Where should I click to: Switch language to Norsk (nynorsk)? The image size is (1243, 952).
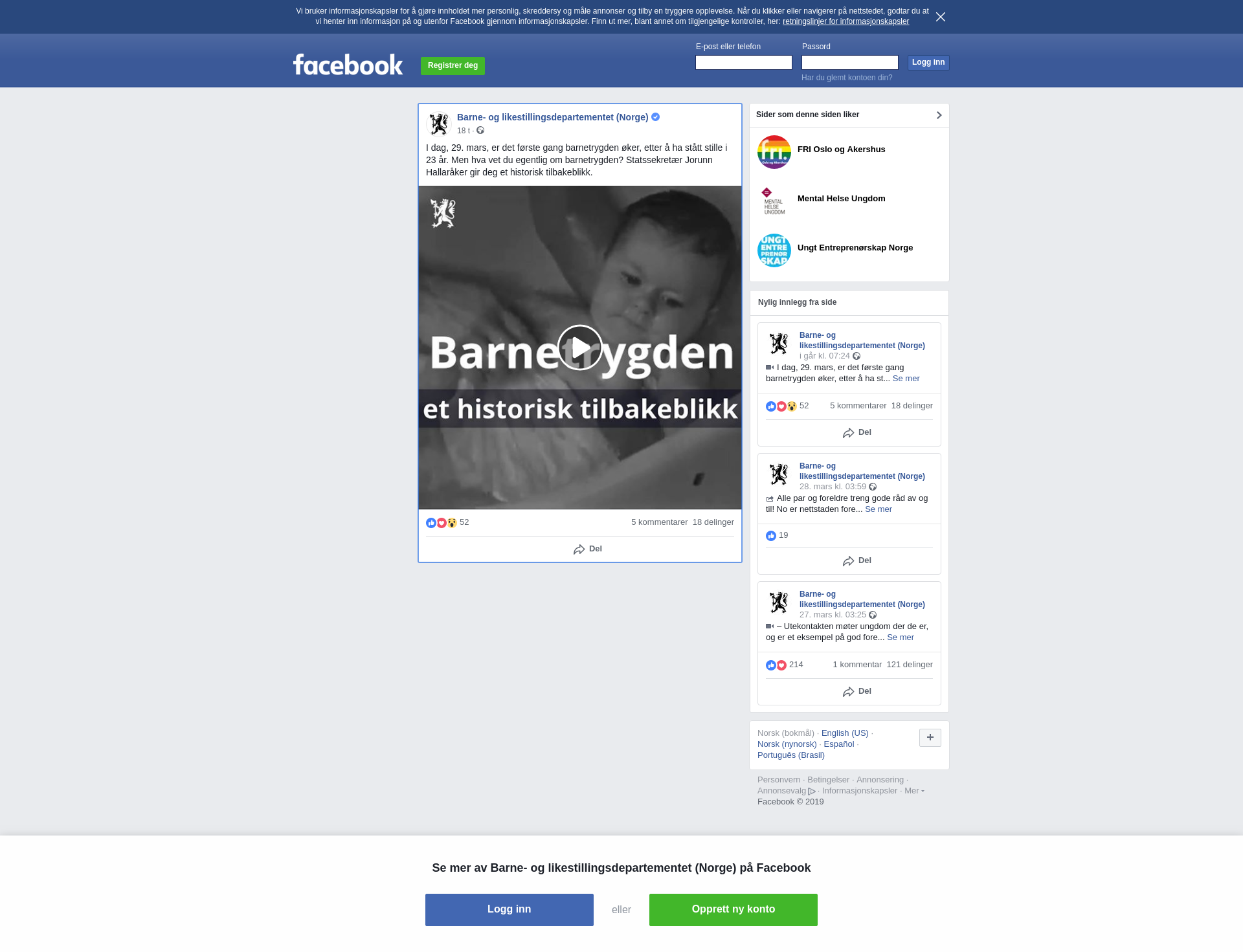(x=787, y=744)
